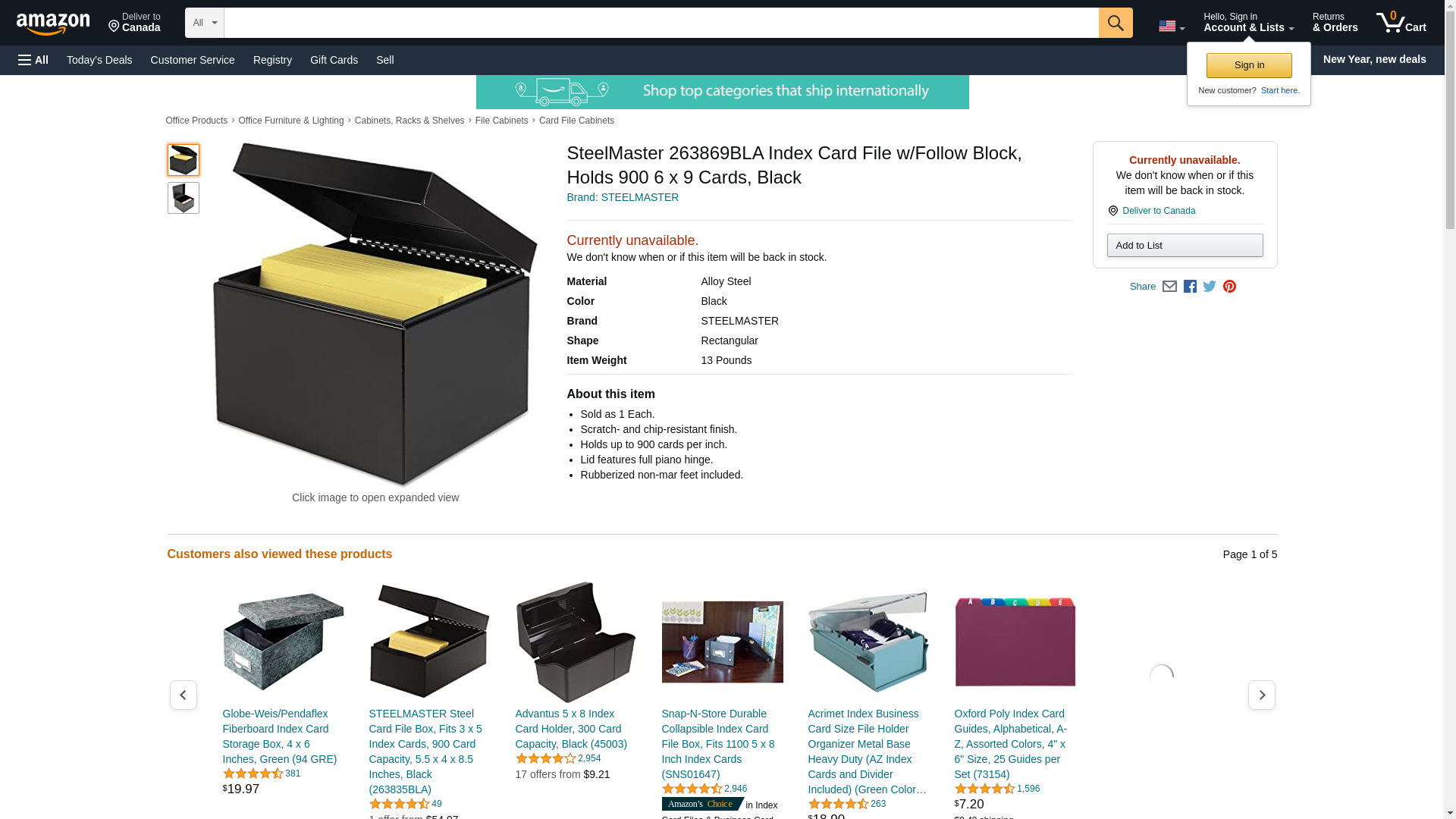Screen dimensions: 1456x819
Task: Click the search magnifier button
Action: pyautogui.click(x=1115, y=23)
